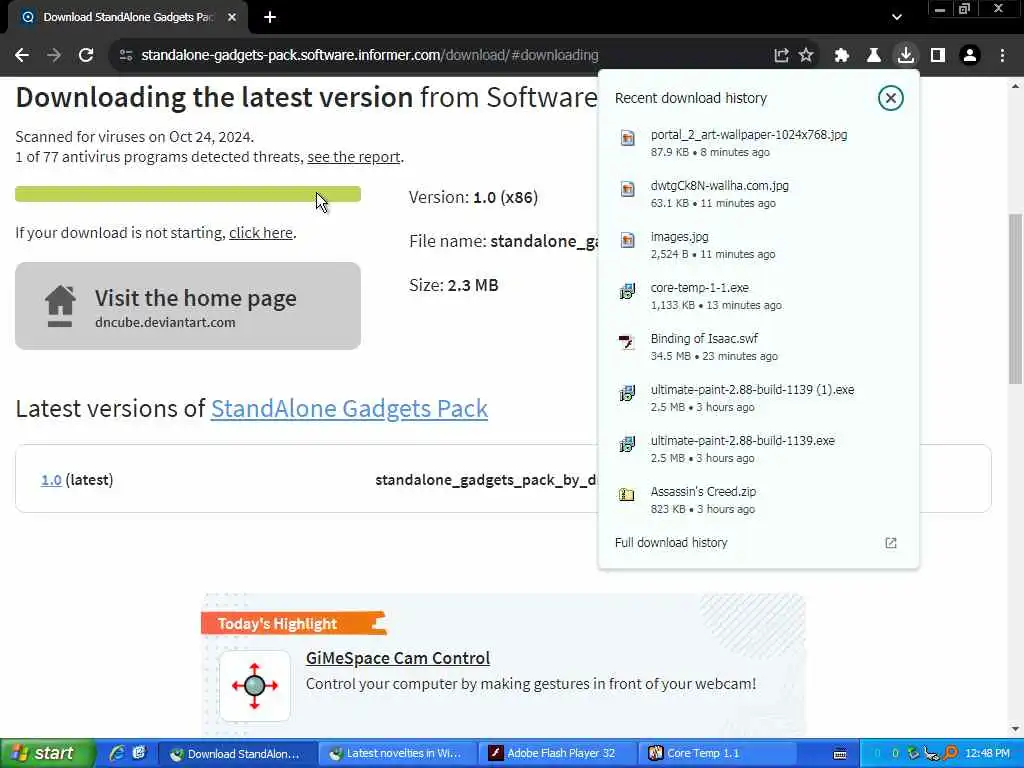Image resolution: width=1024 pixels, height=768 pixels.
Task: Click the 'click here' download link
Action: (x=261, y=232)
